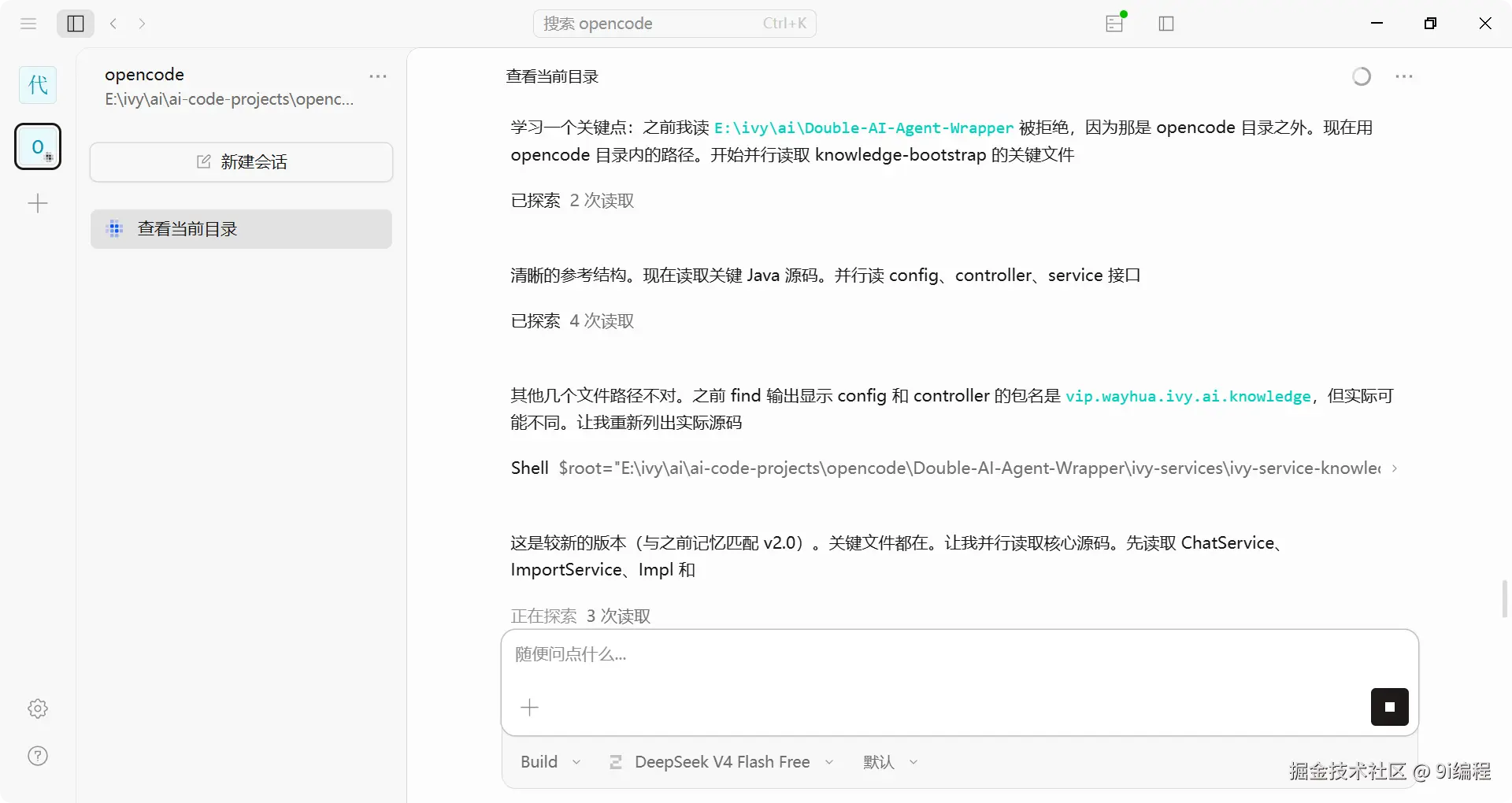Click the vip.wayhua.ivy.ai.knowledge package text
The height and width of the screenshot is (803, 1512).
(x=1188, y=397)
